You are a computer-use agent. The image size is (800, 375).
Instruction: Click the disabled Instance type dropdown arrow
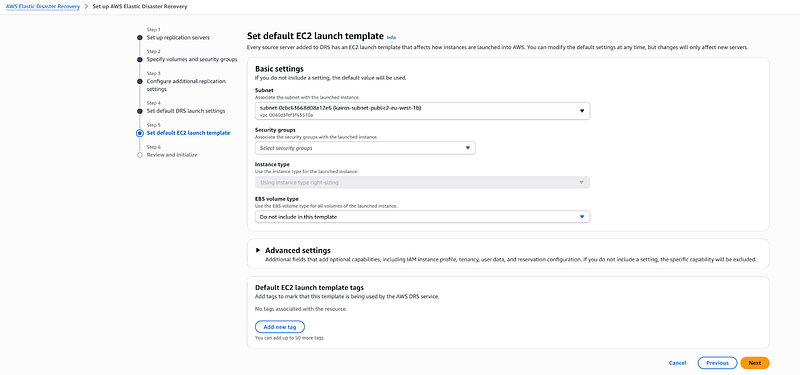pyautogui.click(x=582, y=182)
